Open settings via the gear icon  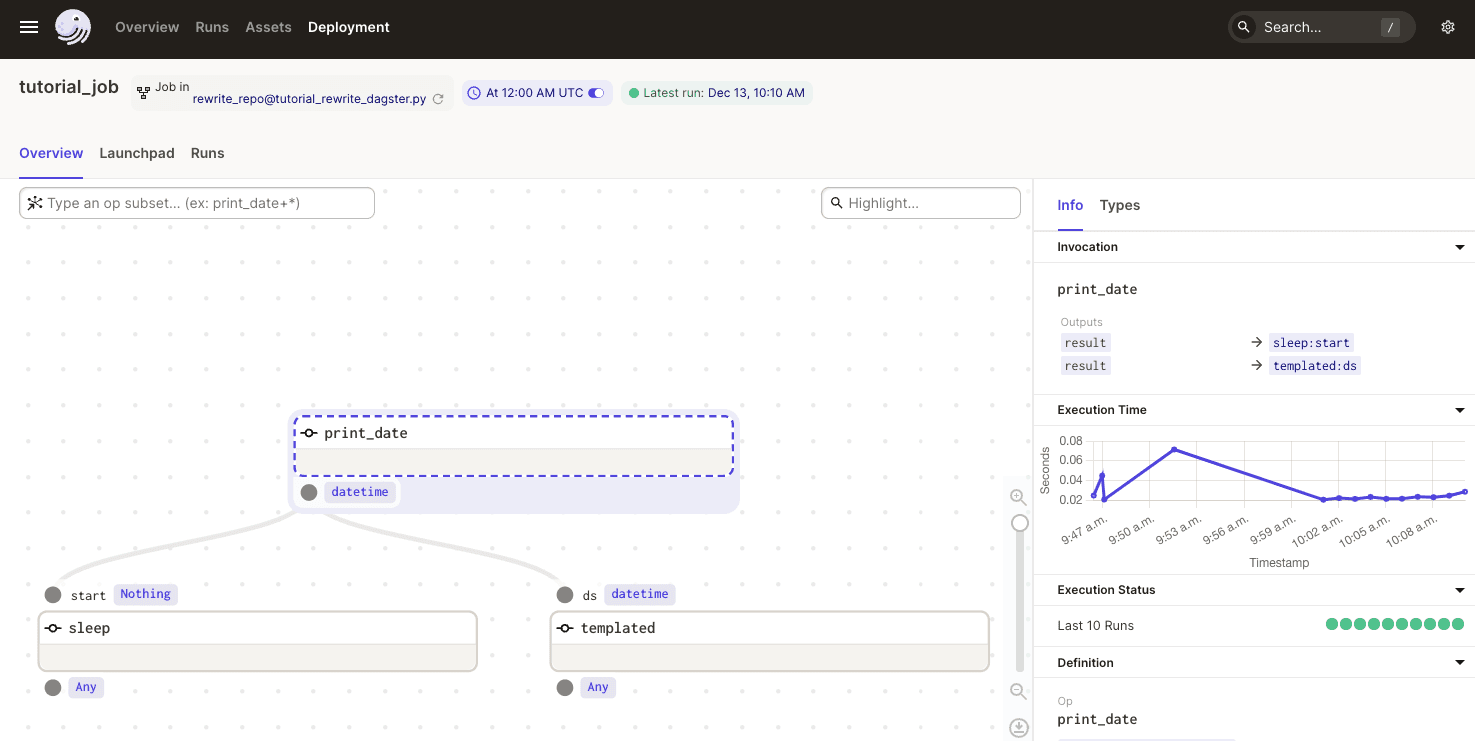1447,27
